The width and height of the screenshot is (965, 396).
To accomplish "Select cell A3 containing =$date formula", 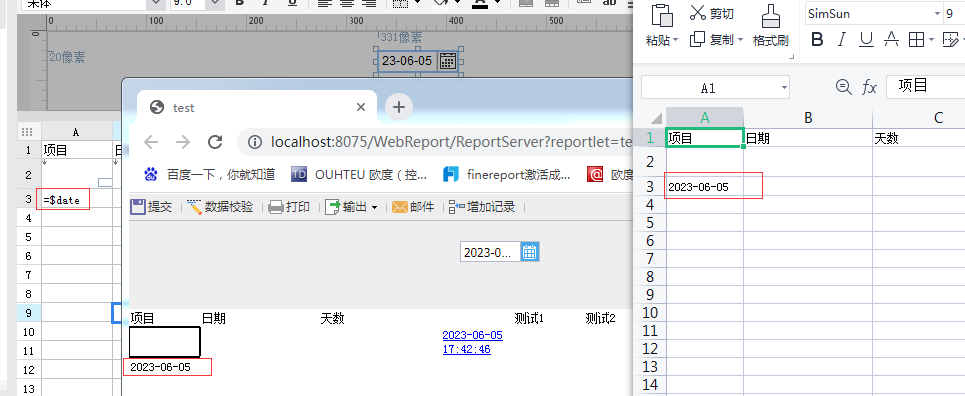I will click(63, 200).
